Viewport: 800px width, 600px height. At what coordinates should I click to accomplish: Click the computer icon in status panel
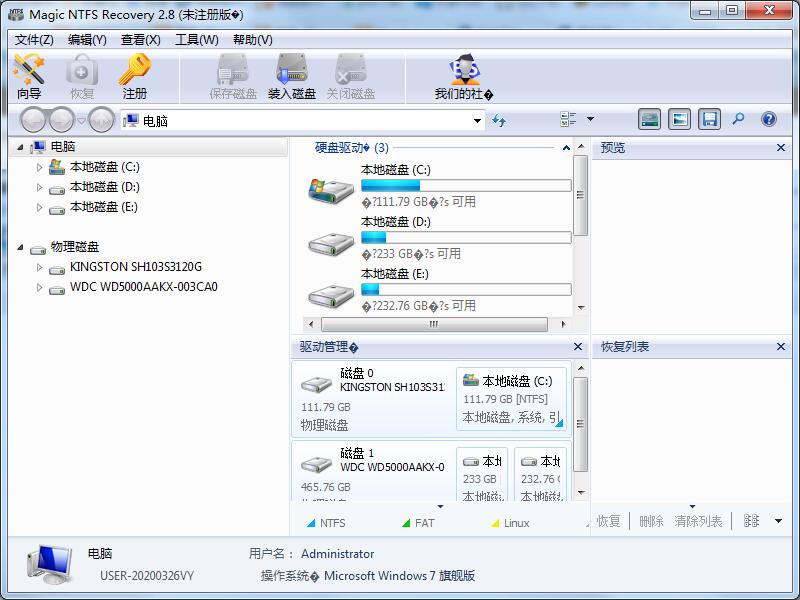pyautogui.click(x=49, y=564)
